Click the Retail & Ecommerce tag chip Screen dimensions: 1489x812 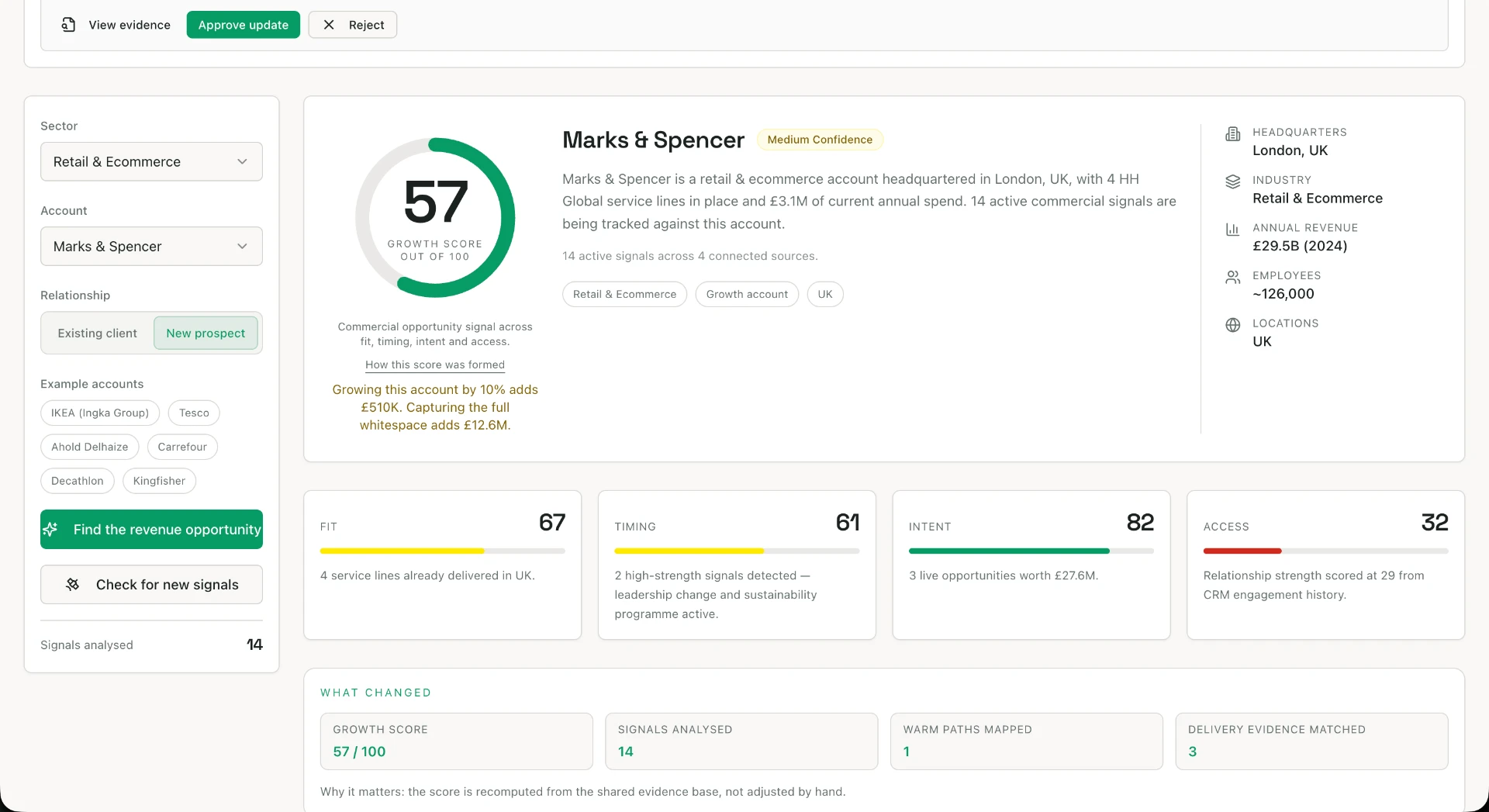click(624, 294)
